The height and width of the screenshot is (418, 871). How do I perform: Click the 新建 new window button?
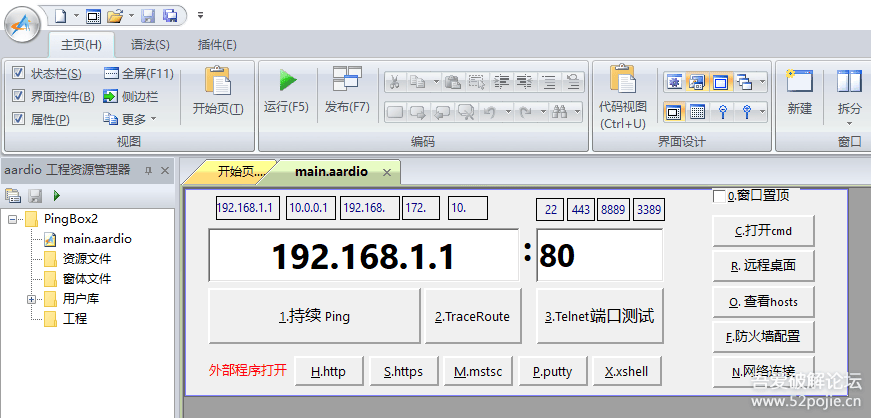pyautogui.click(x=799, y=92)
